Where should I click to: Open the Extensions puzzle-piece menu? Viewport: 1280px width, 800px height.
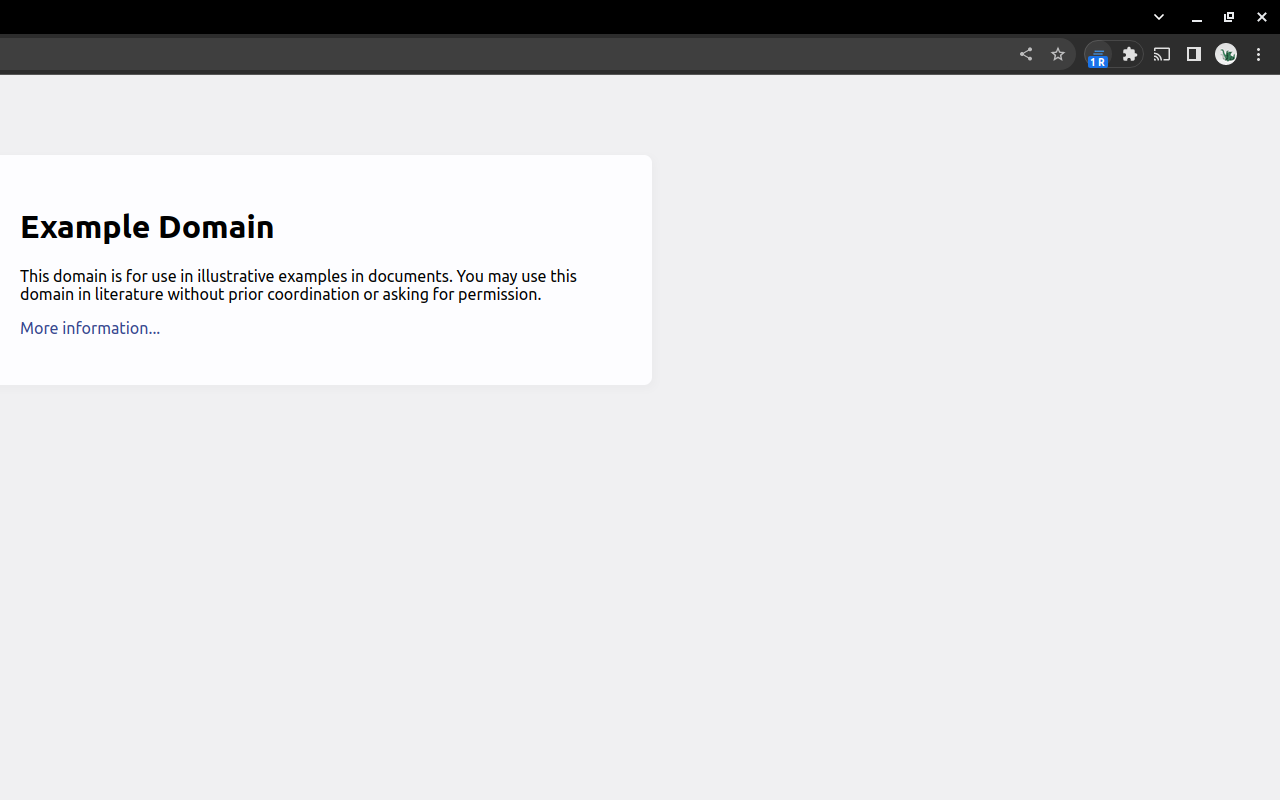pyautogui.click(x=1130, y=55)
